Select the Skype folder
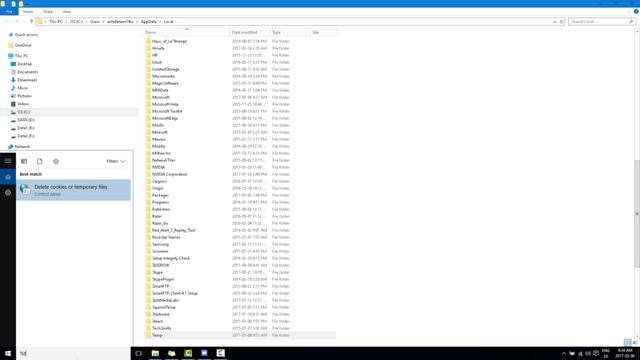Image resolution: width=640 pixels, height=360 pixels. click(157, 272)
